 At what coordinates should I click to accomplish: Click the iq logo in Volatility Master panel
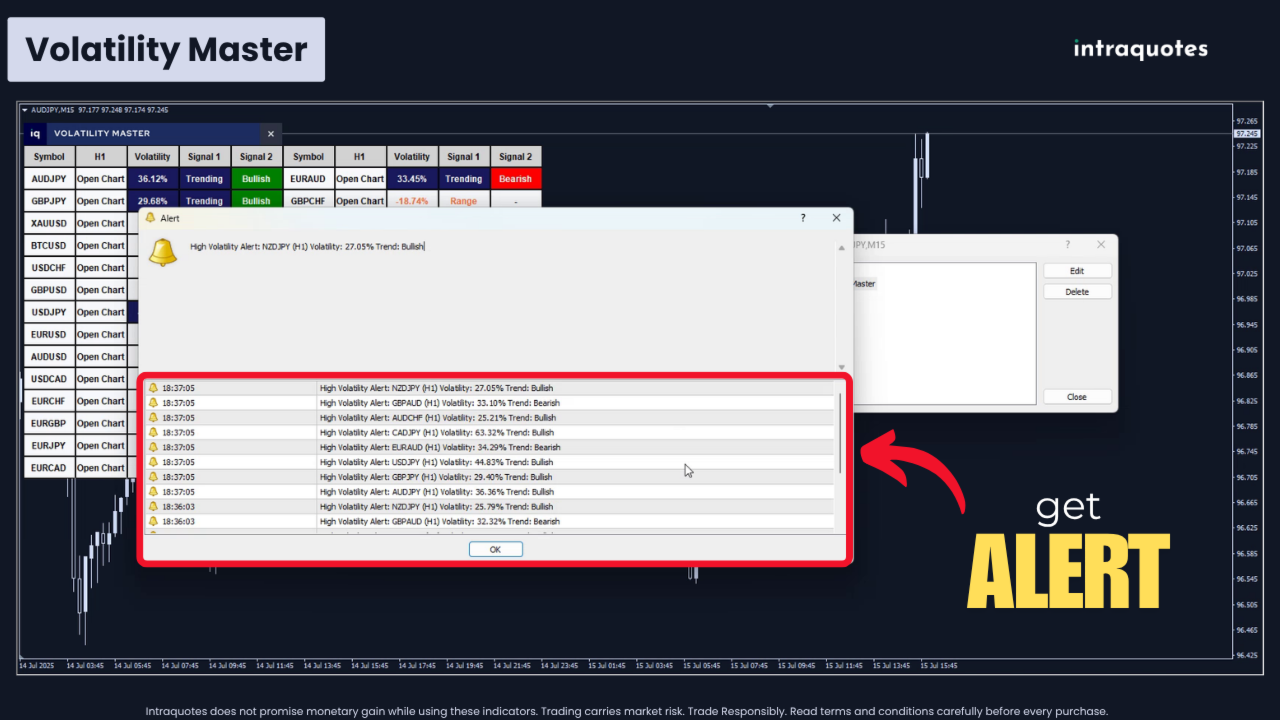pyautogui.click(x=35, y=133)
